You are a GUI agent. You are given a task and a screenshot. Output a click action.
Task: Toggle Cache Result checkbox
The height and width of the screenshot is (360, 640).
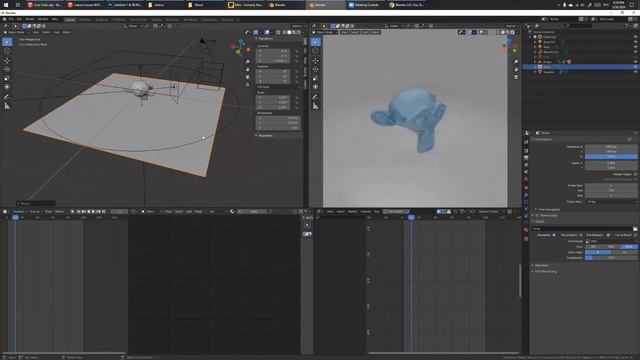(x=635, y=235)
